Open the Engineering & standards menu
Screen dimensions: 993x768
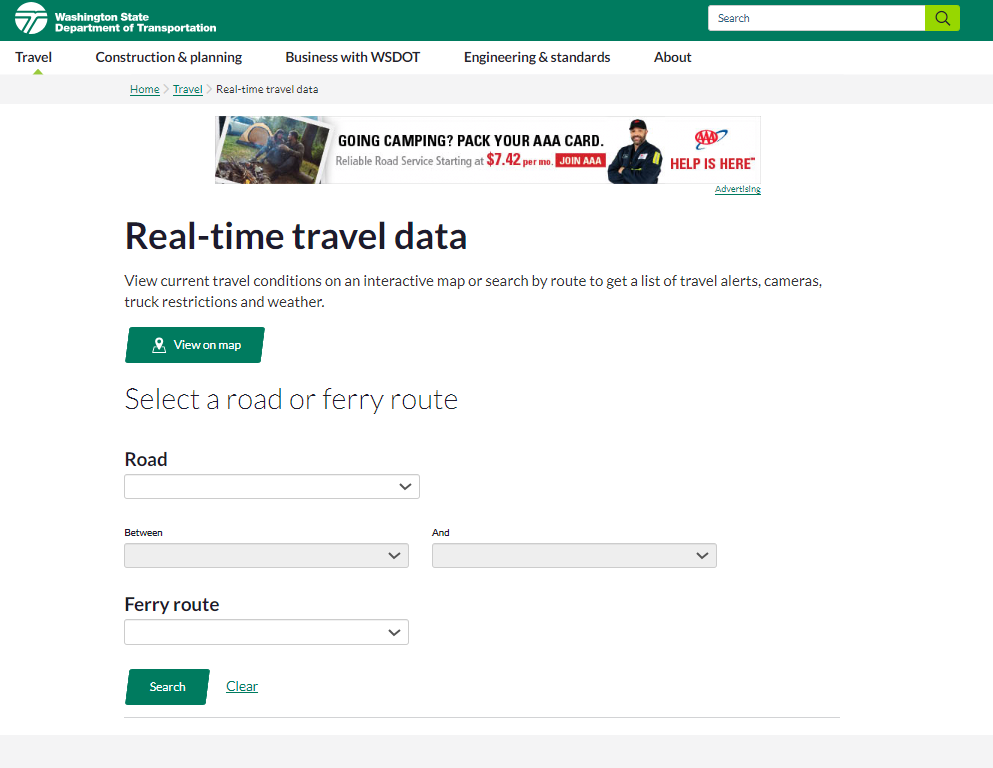click(x=537, y=57)
